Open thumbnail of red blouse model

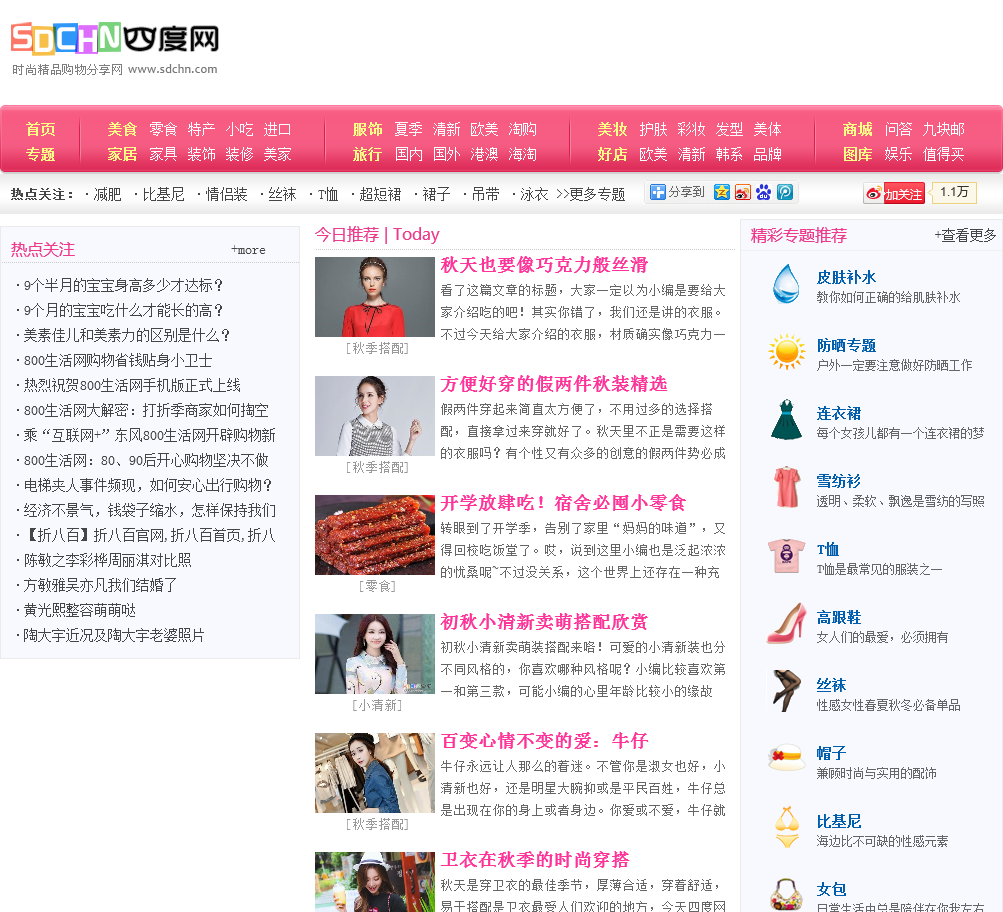pos(375,297)
